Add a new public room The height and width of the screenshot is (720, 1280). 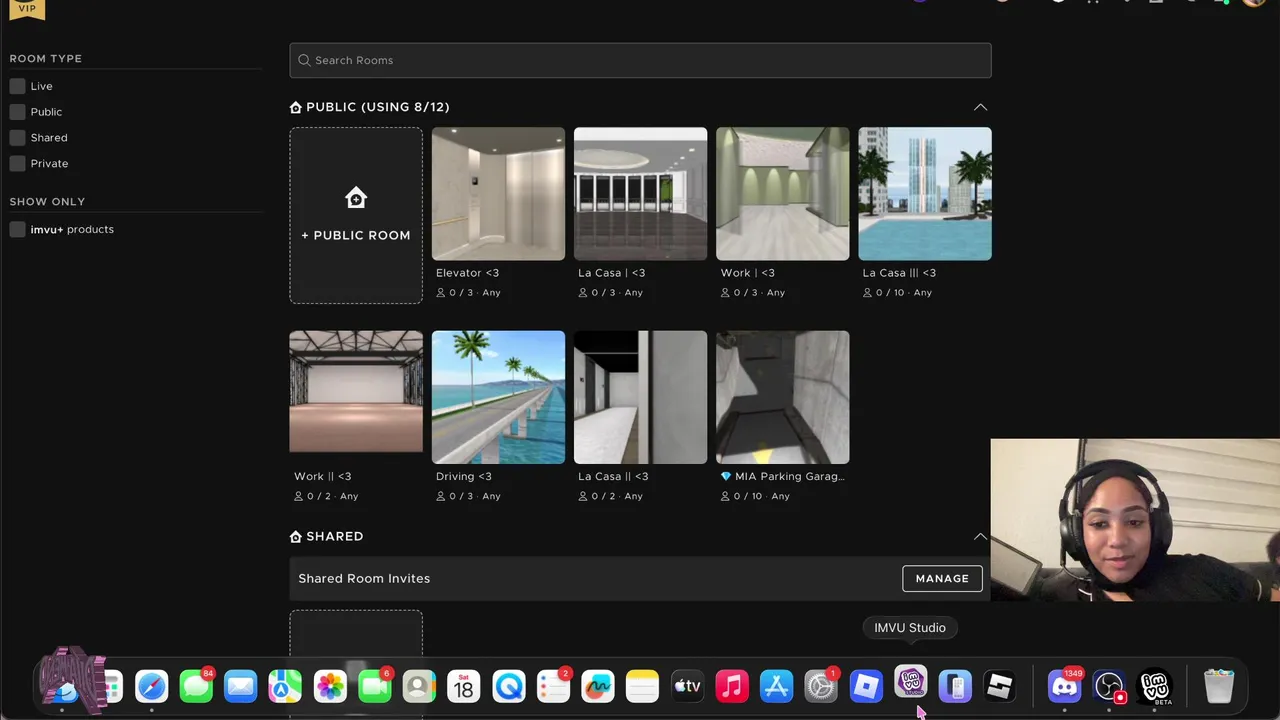click(356, 215)
